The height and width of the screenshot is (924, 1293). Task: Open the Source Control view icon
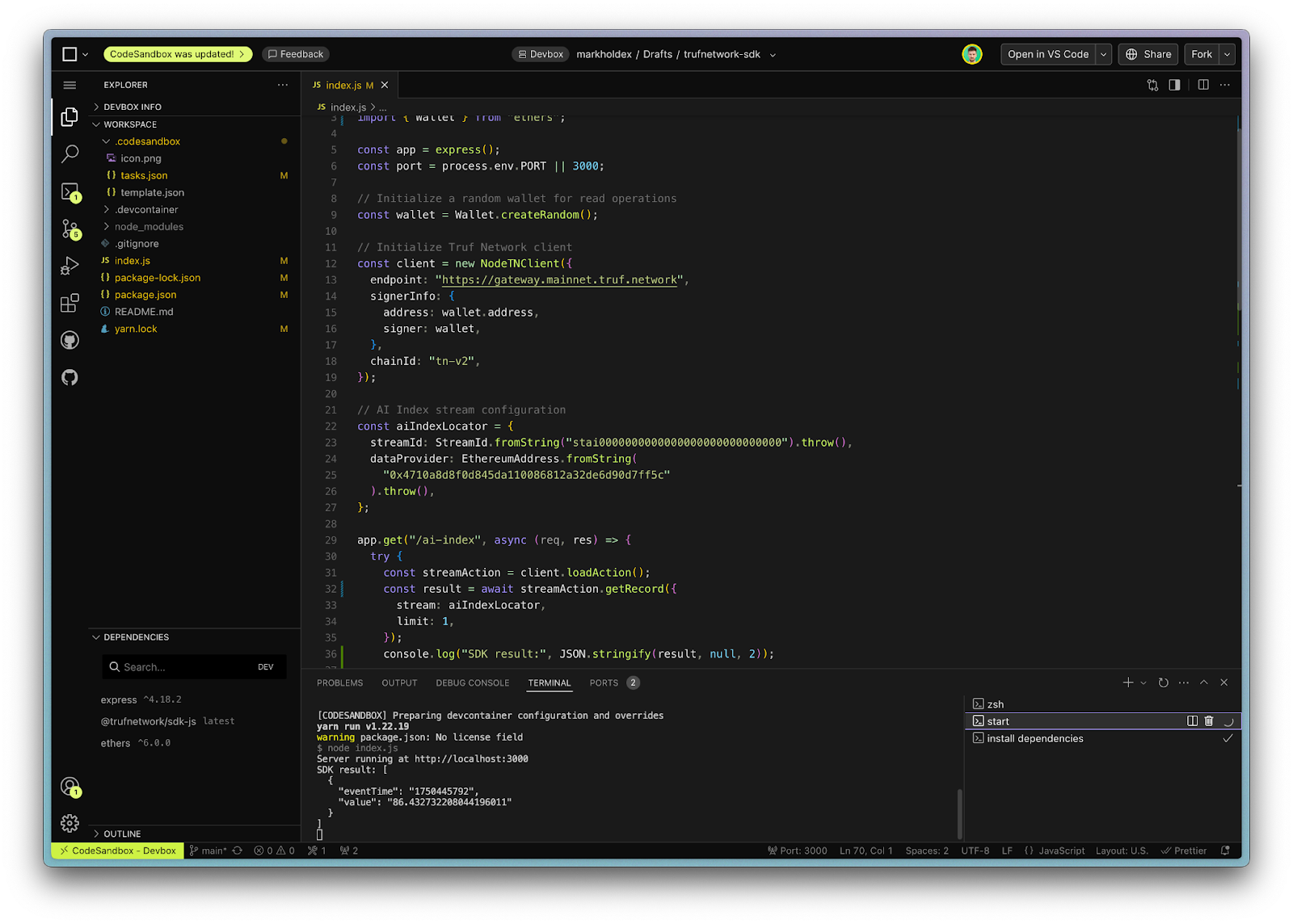tap(70, 229)
